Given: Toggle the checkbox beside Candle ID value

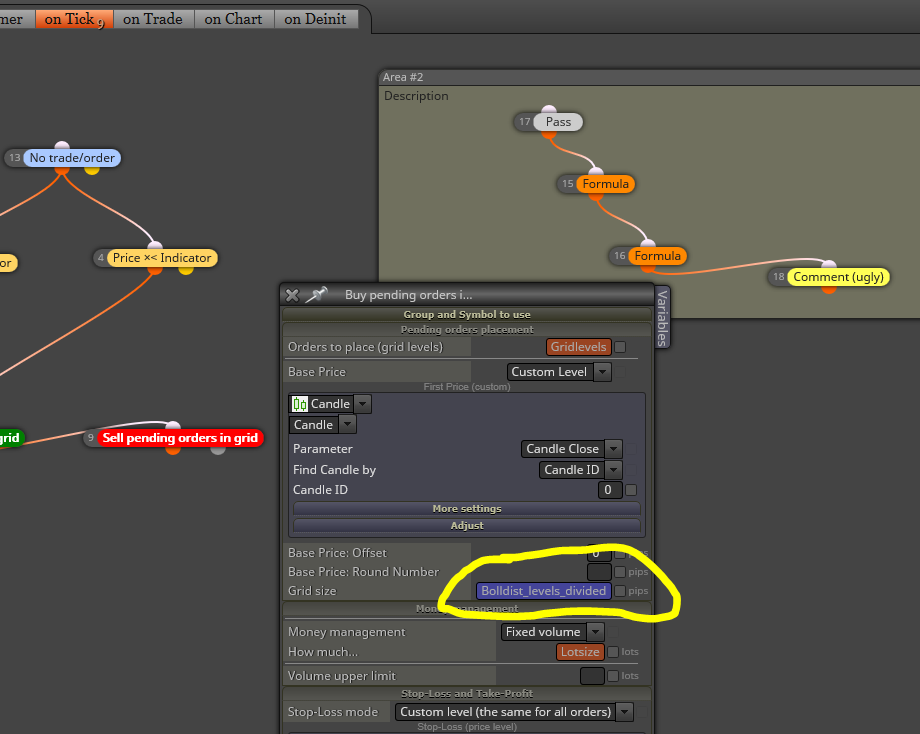Looking at the screenshot, I should coord(631,490).
